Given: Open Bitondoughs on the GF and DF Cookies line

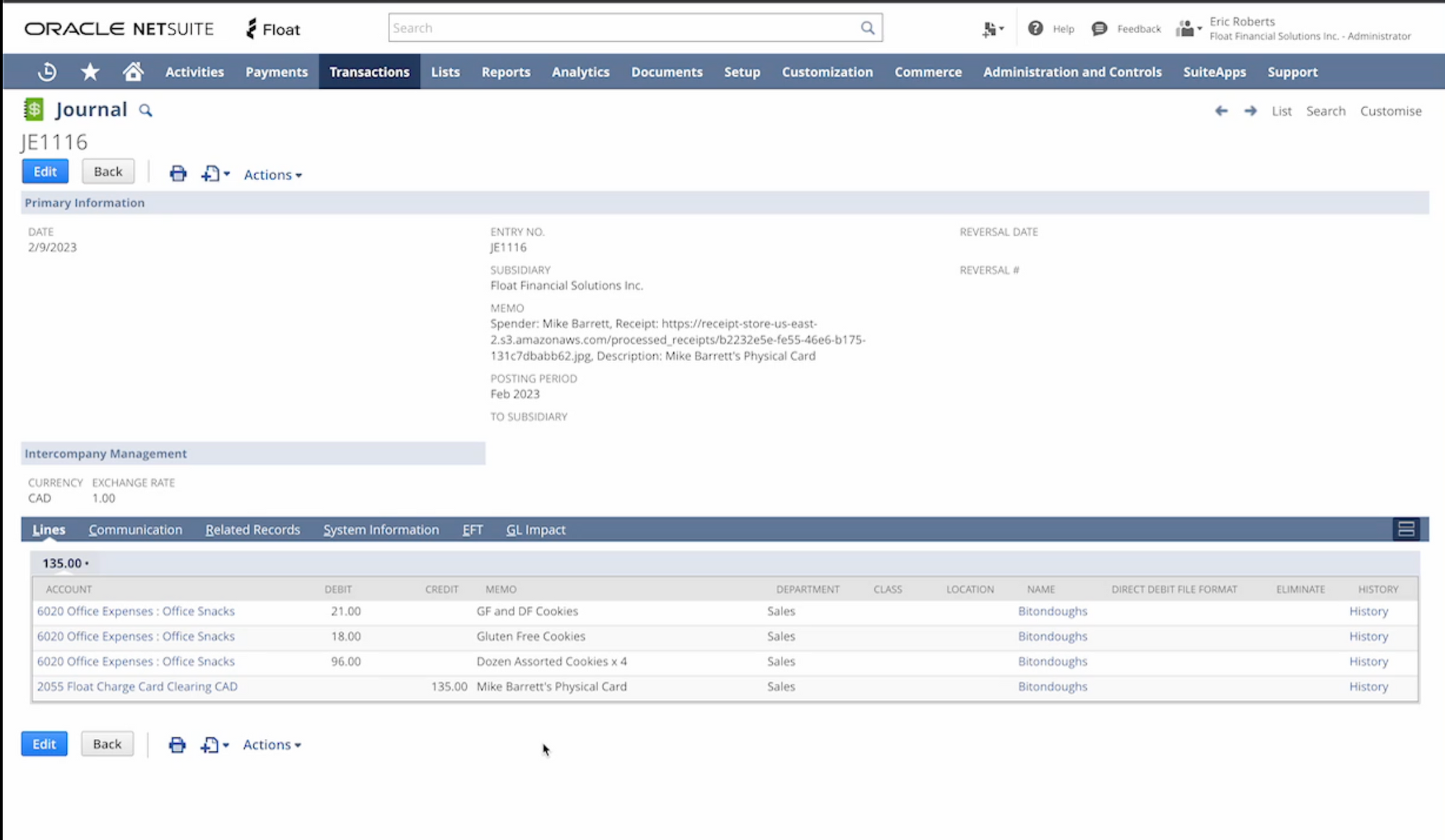Looking at the screenshot, I should click(x=1053, y=611).
